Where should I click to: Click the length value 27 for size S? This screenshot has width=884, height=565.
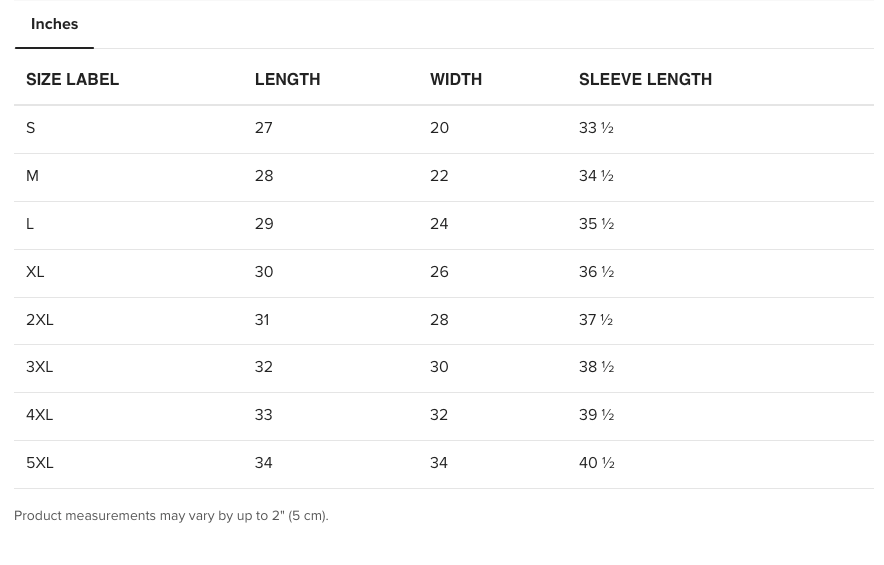coord(264,128)
